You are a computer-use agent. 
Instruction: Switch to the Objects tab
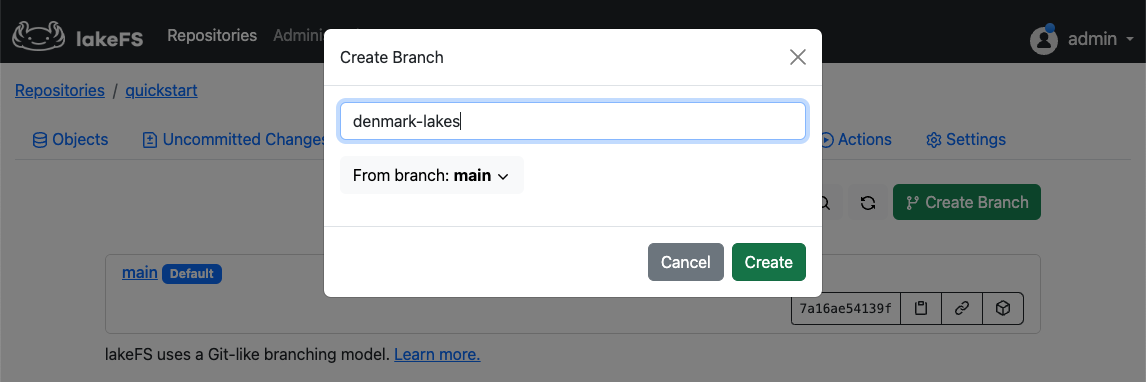(x=70, y=140)
